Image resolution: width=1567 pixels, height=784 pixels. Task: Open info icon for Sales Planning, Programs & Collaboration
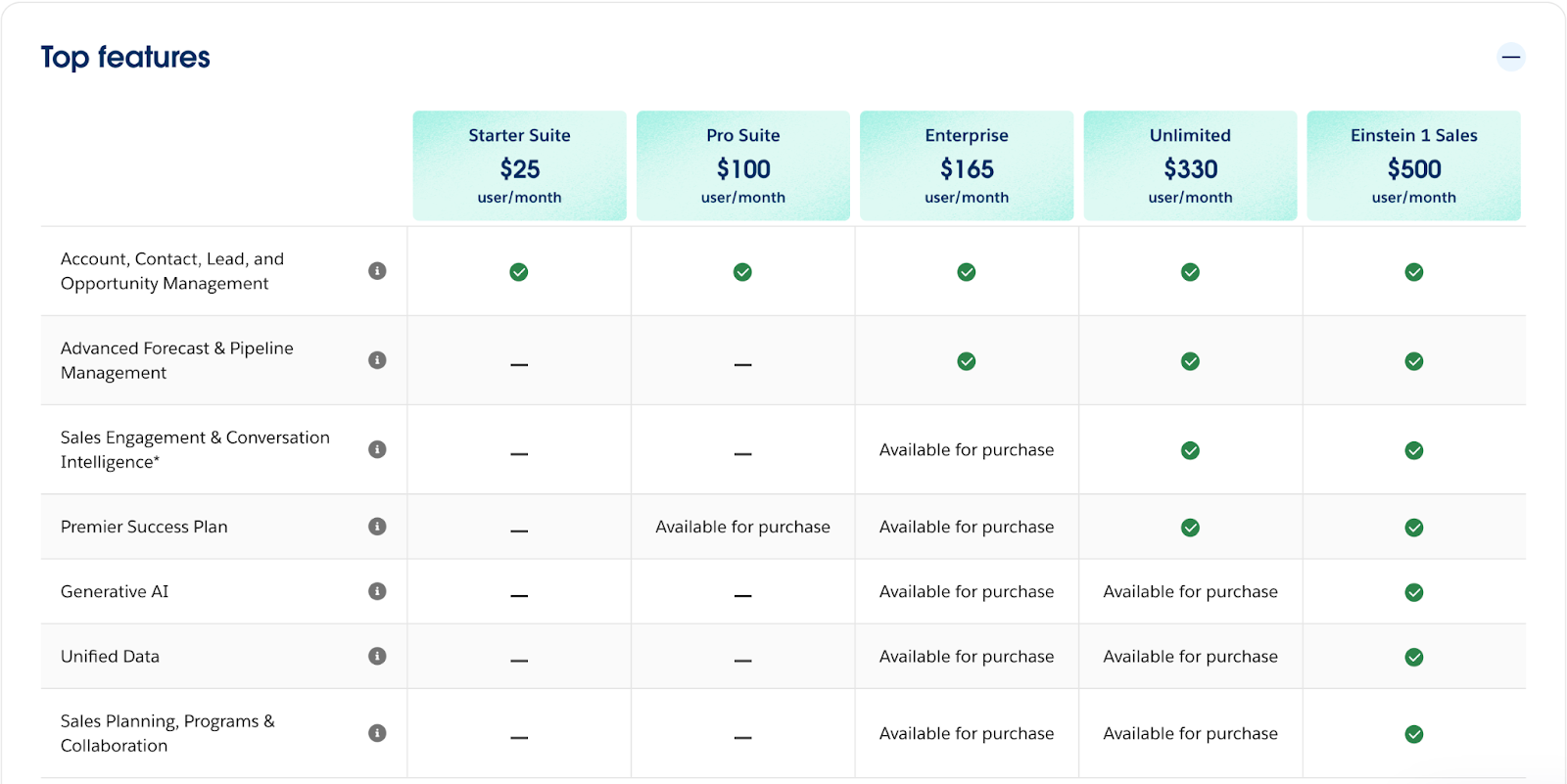click(377, 733)
